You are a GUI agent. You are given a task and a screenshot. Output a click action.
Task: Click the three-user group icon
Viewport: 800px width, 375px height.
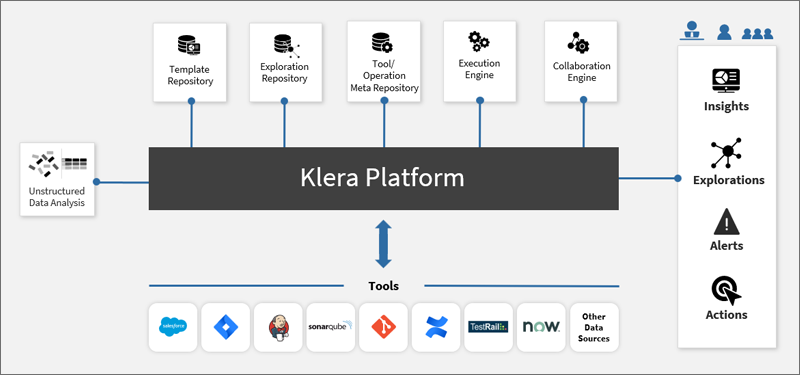pyautogui.click(x=758, y=34)
